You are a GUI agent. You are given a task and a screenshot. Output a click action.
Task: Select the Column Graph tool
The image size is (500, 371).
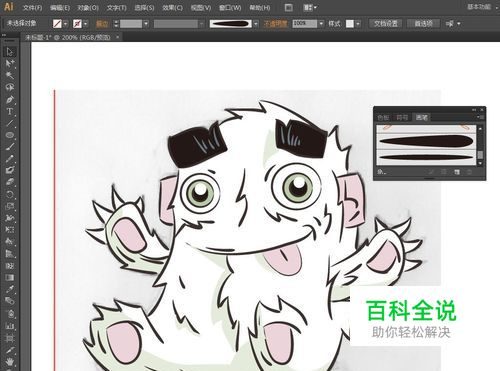10,325
